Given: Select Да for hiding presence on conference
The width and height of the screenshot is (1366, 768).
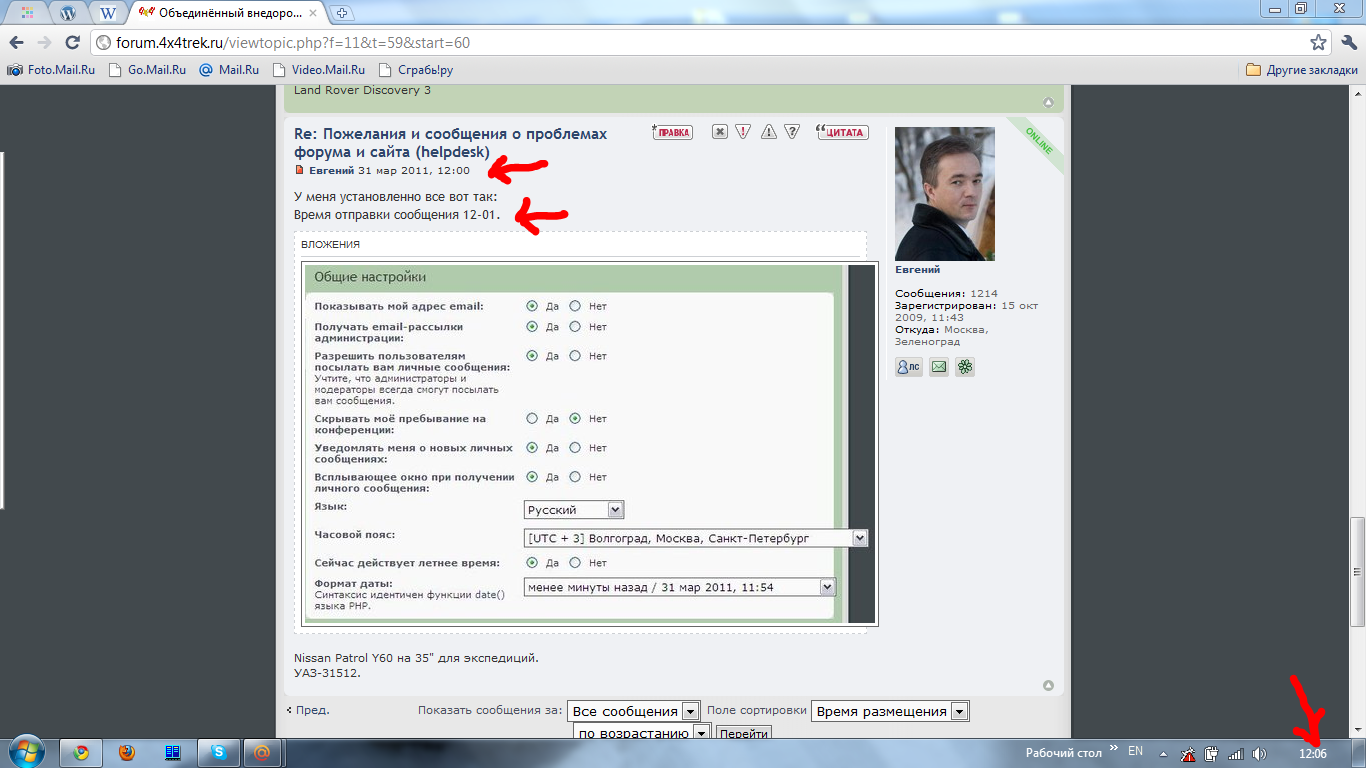Looking at the screenshot, I should [x=532, y=419].
